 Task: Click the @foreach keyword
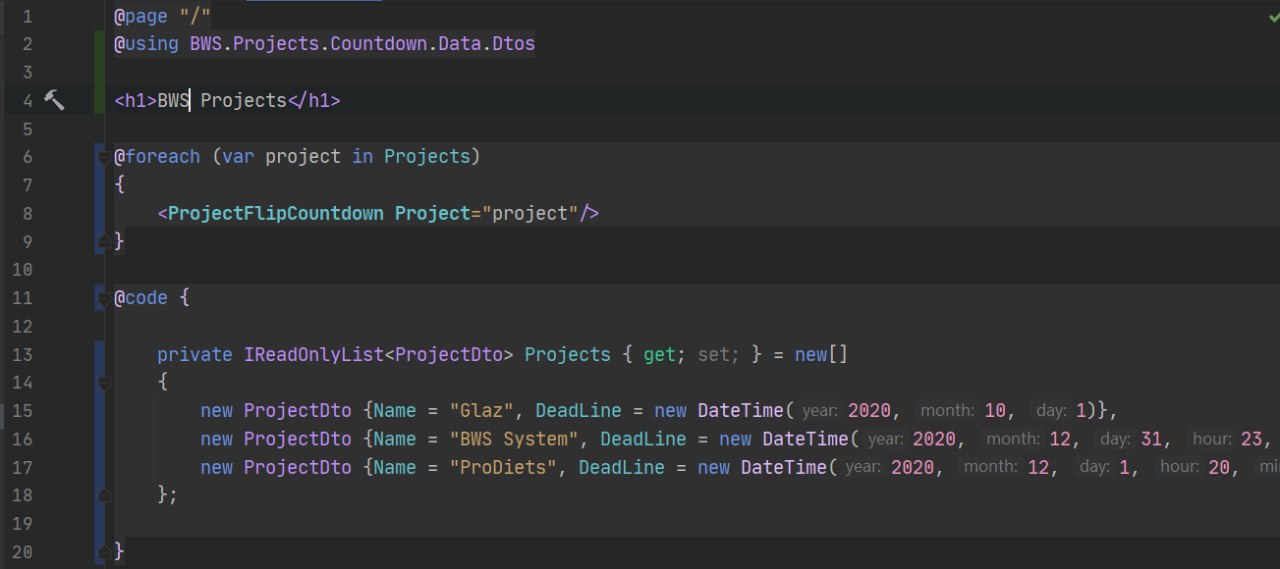157,156
